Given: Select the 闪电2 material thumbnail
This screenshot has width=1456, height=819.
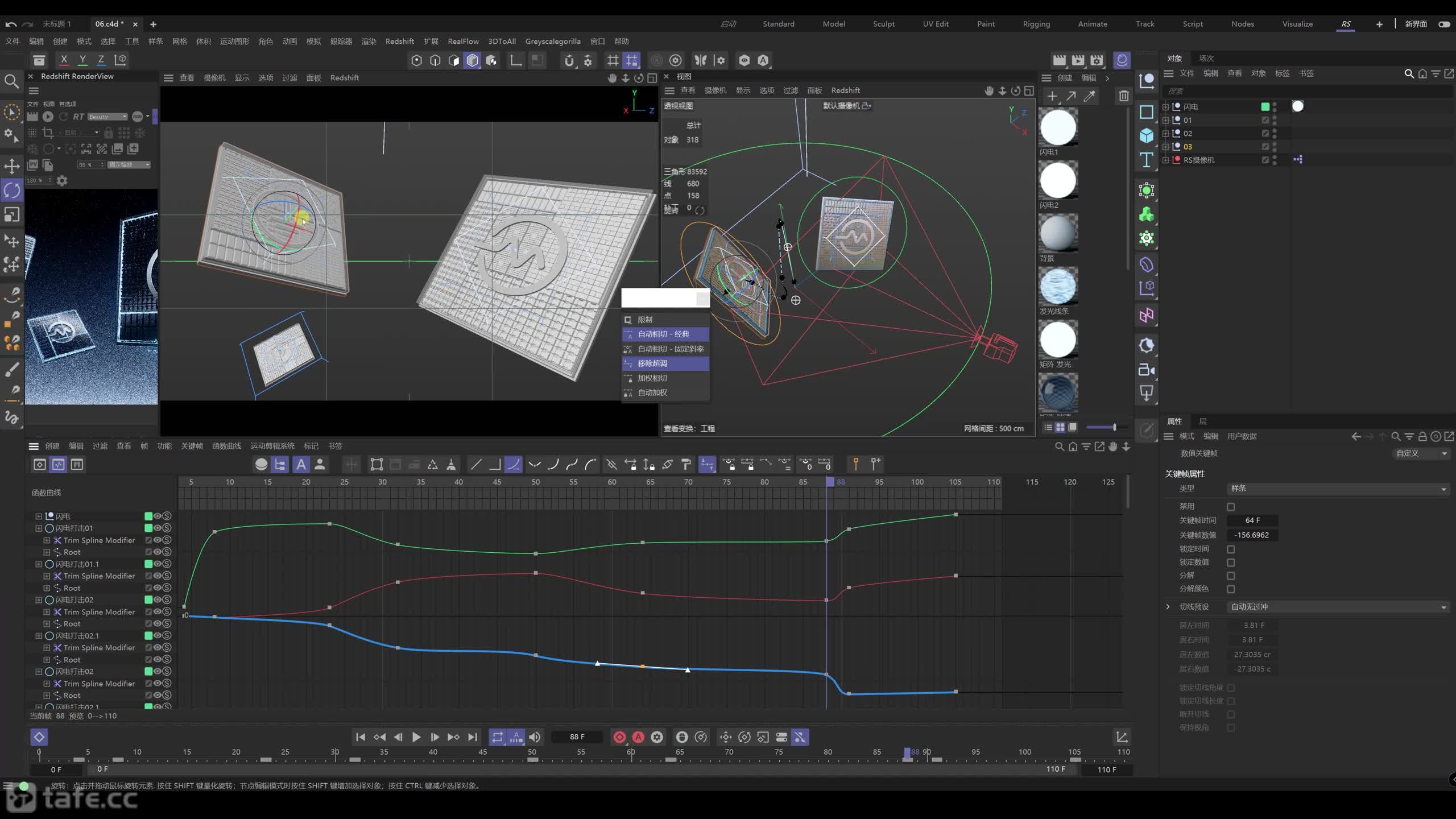Looking at the screenshot, I should coord(1058,181).
